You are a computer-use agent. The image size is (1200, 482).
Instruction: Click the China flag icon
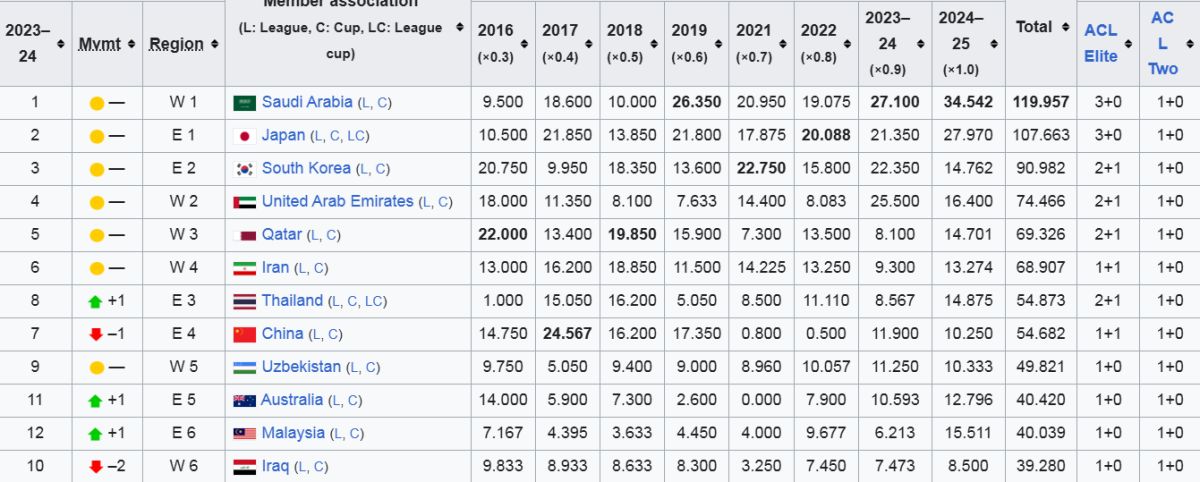244,334
